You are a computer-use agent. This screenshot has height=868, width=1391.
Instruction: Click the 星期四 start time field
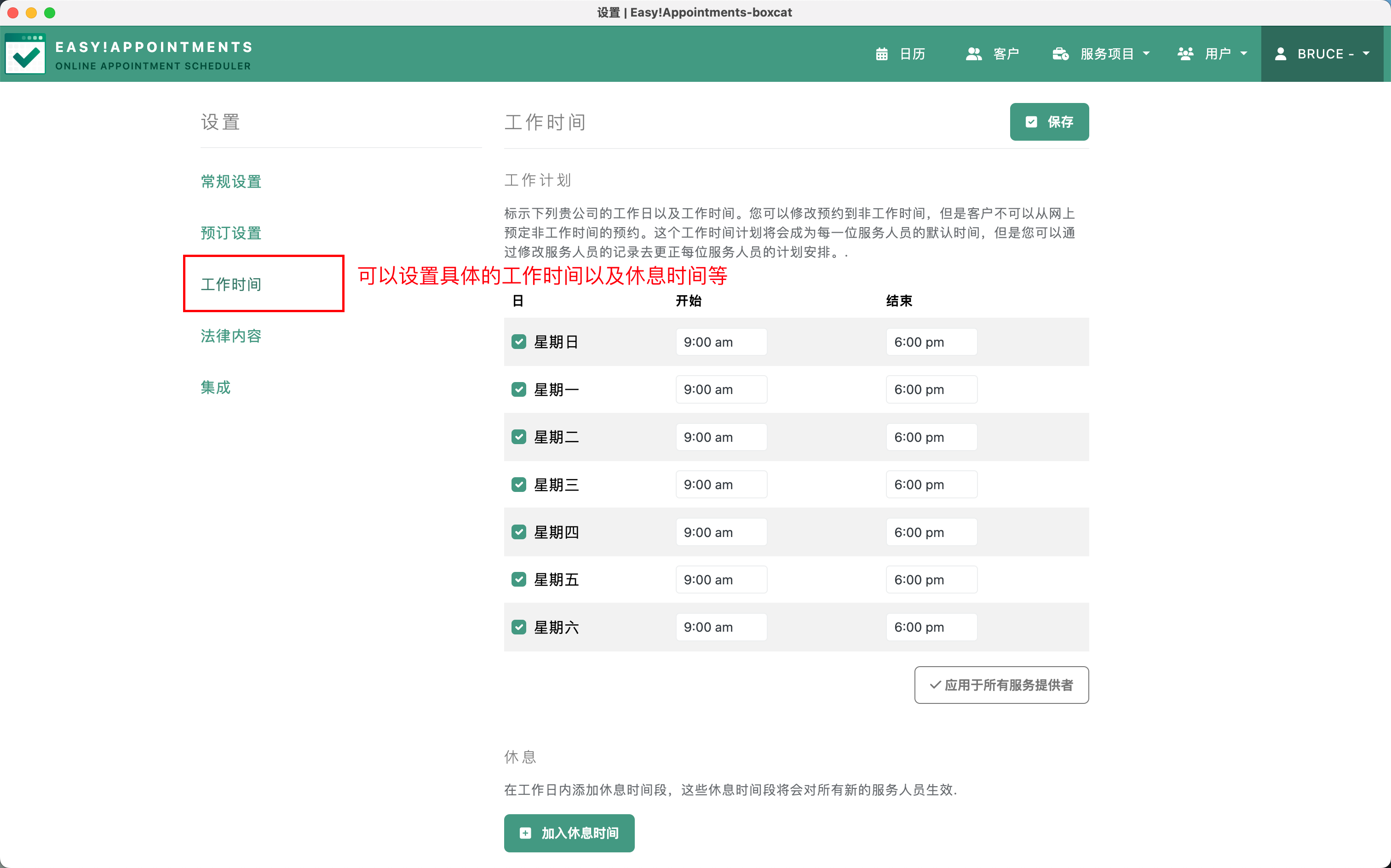click(x=721, y=532)
